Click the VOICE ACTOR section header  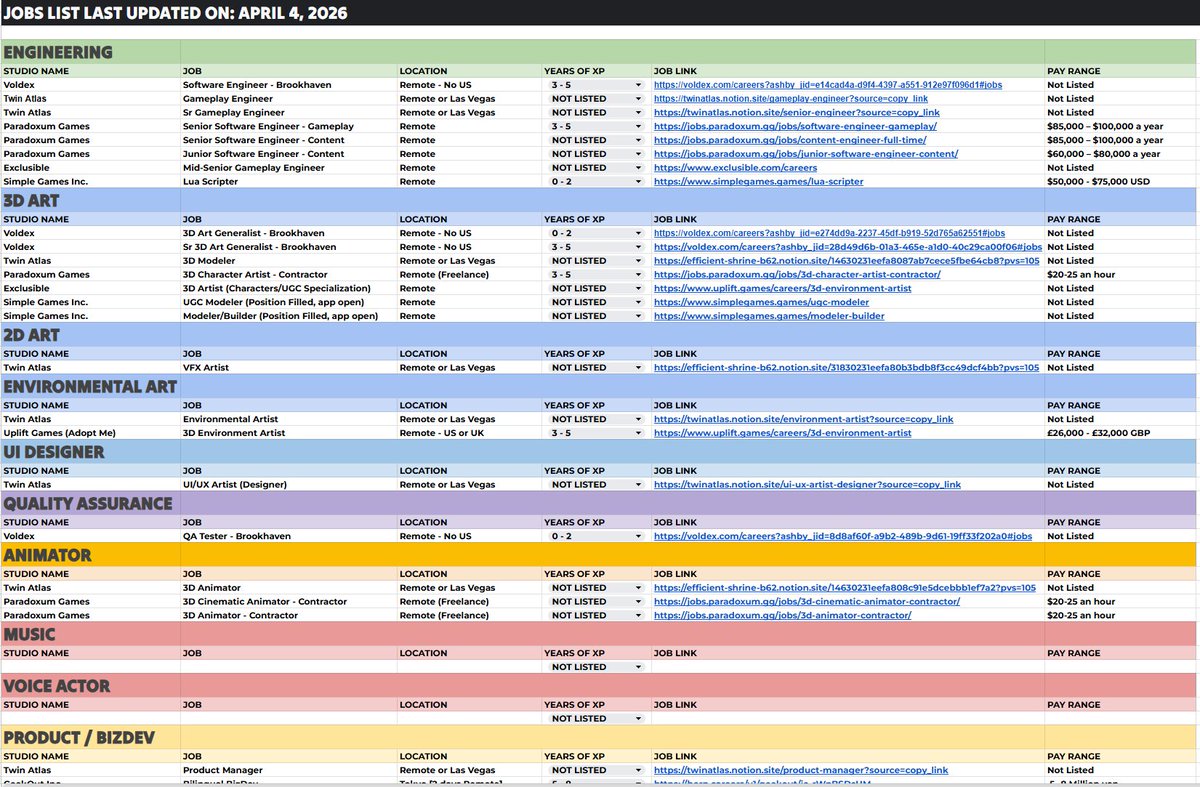56,686
